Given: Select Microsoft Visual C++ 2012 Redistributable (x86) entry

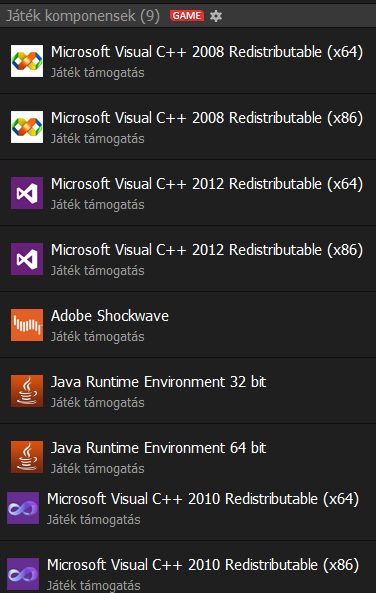Looking at the screenshot, I should (188, 259).
